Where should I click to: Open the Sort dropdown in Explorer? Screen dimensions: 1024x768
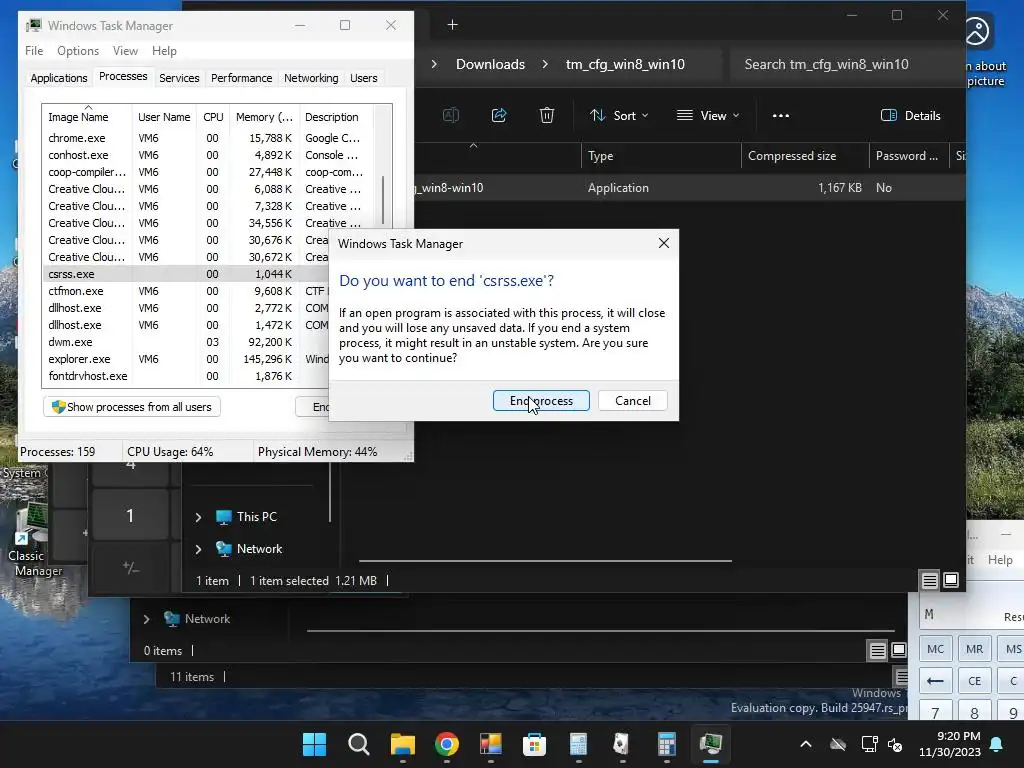point(618,116)
